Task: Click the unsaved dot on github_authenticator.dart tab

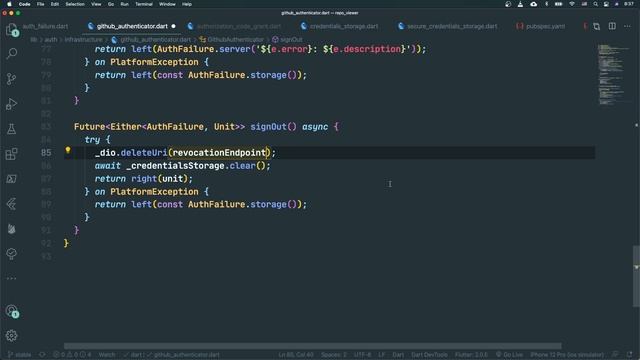Action: pyautogui.click(x=173, y=26)
